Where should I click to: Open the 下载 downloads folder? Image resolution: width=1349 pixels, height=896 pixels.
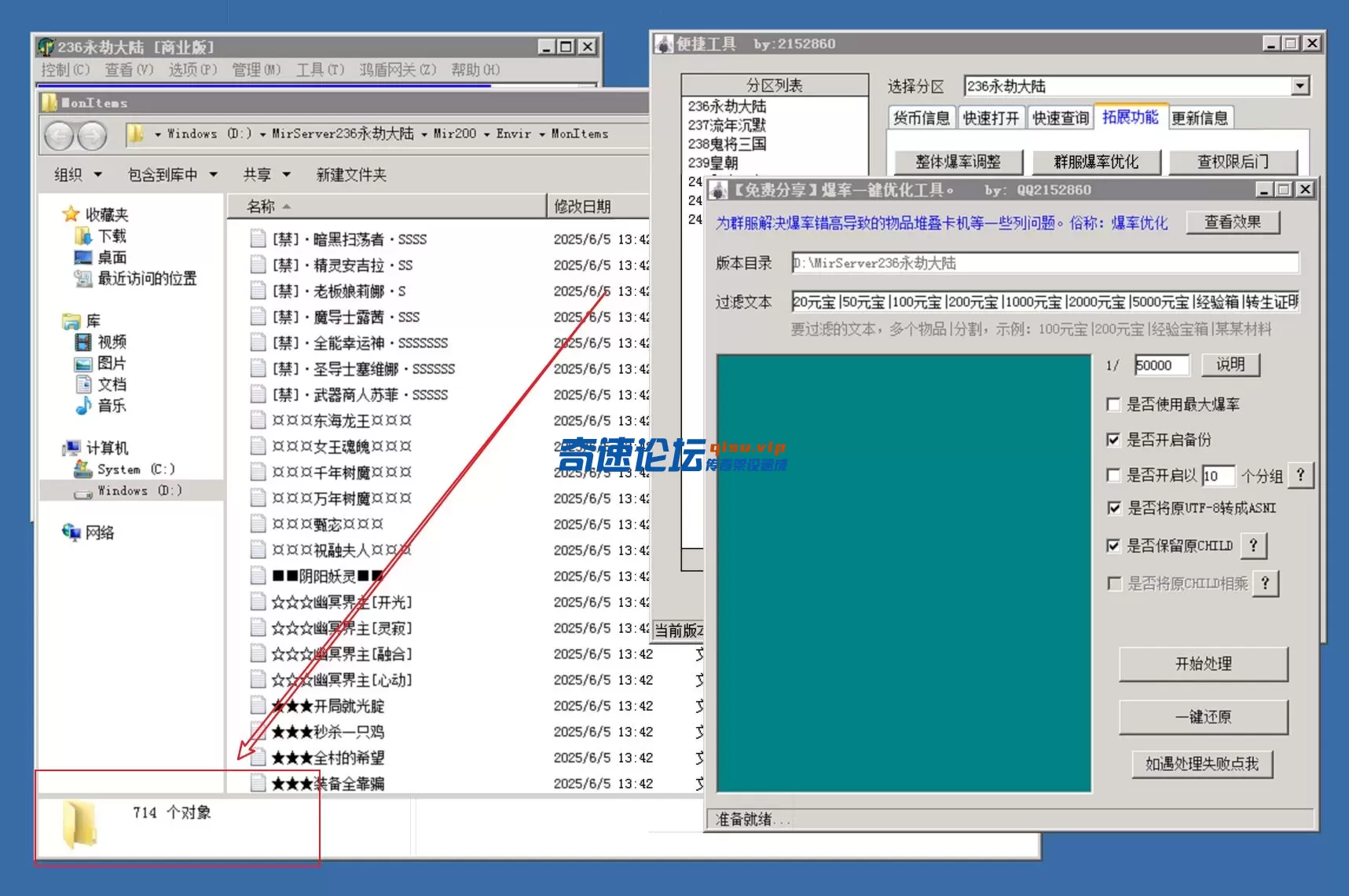100,236
